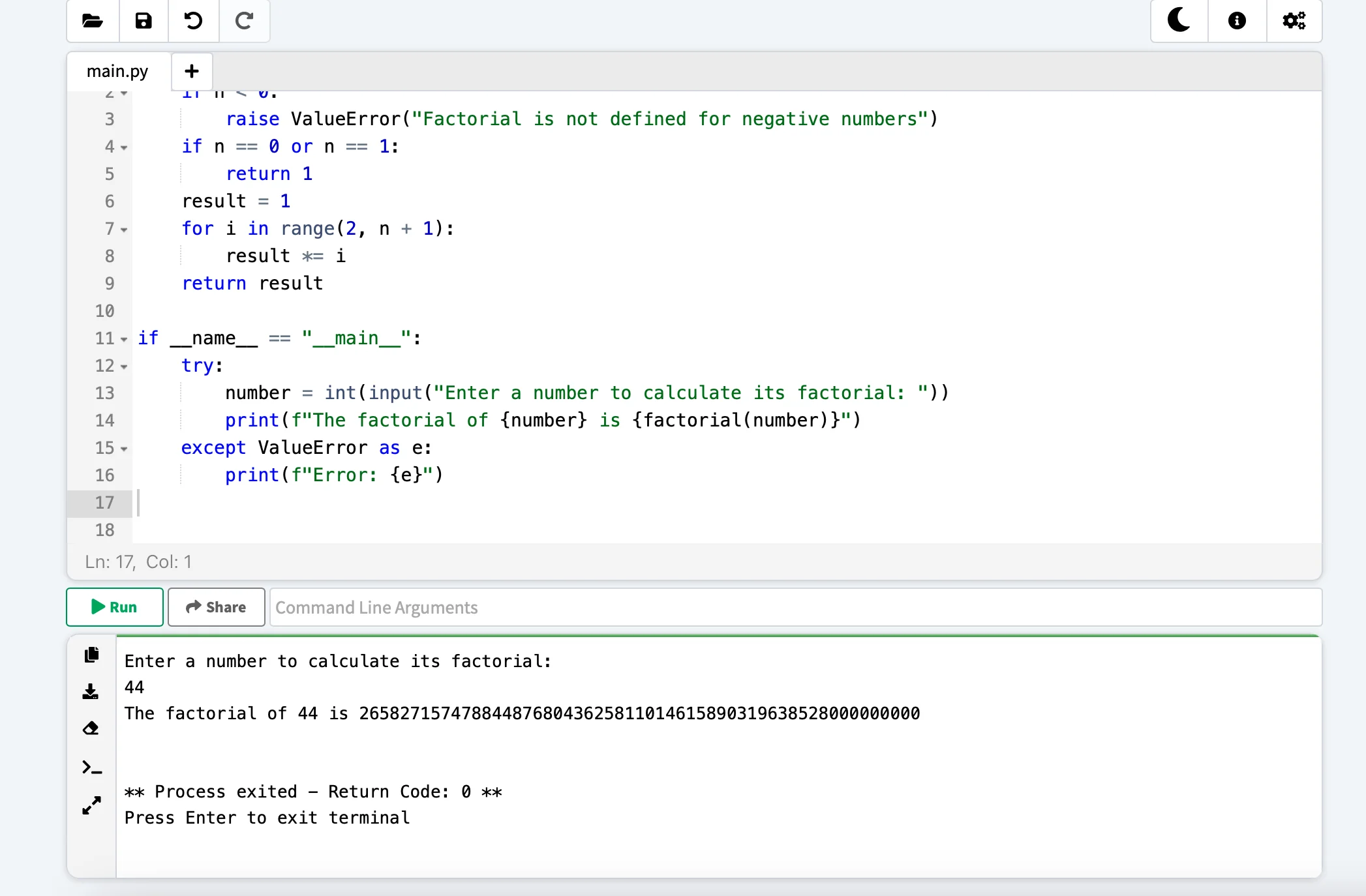Collapse the for loop on line 7

124,230
